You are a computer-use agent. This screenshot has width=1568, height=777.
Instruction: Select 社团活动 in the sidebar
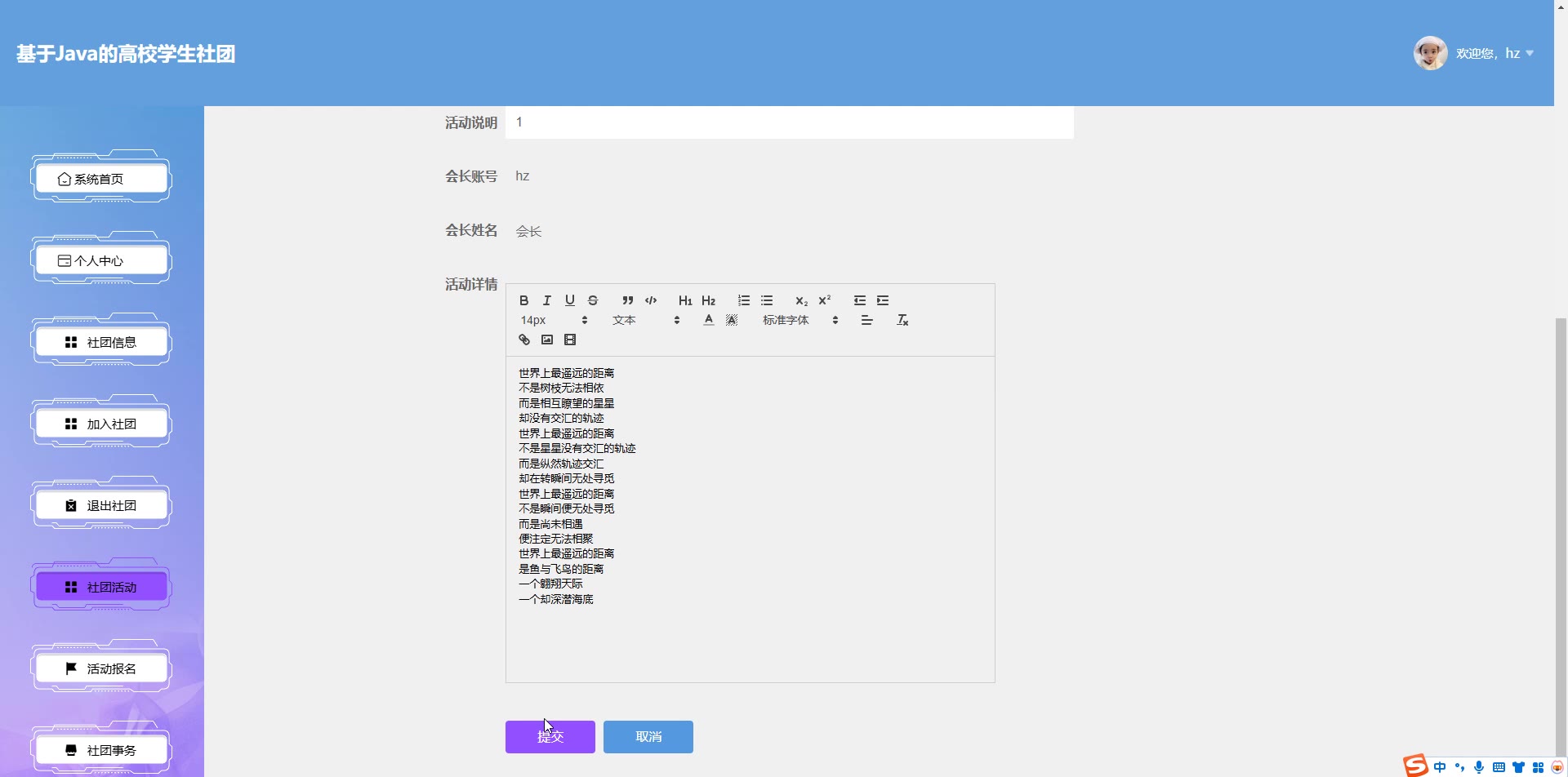click(x=101, y=587)
